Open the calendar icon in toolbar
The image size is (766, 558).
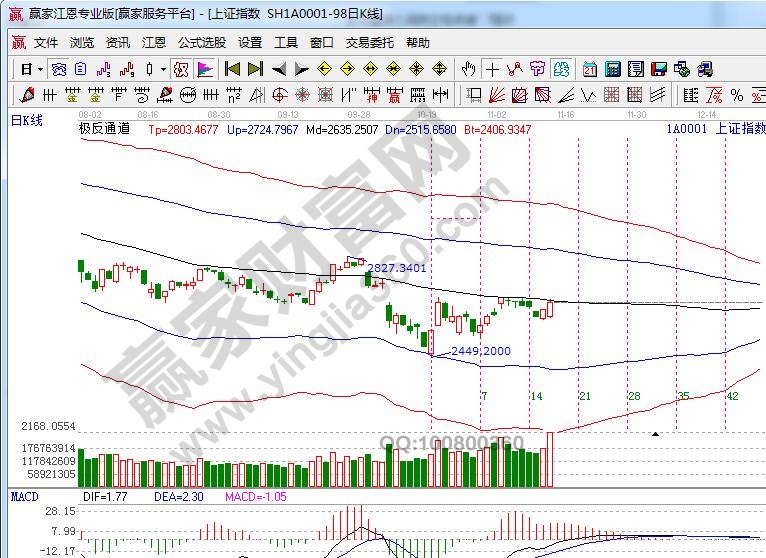point(589,69)
